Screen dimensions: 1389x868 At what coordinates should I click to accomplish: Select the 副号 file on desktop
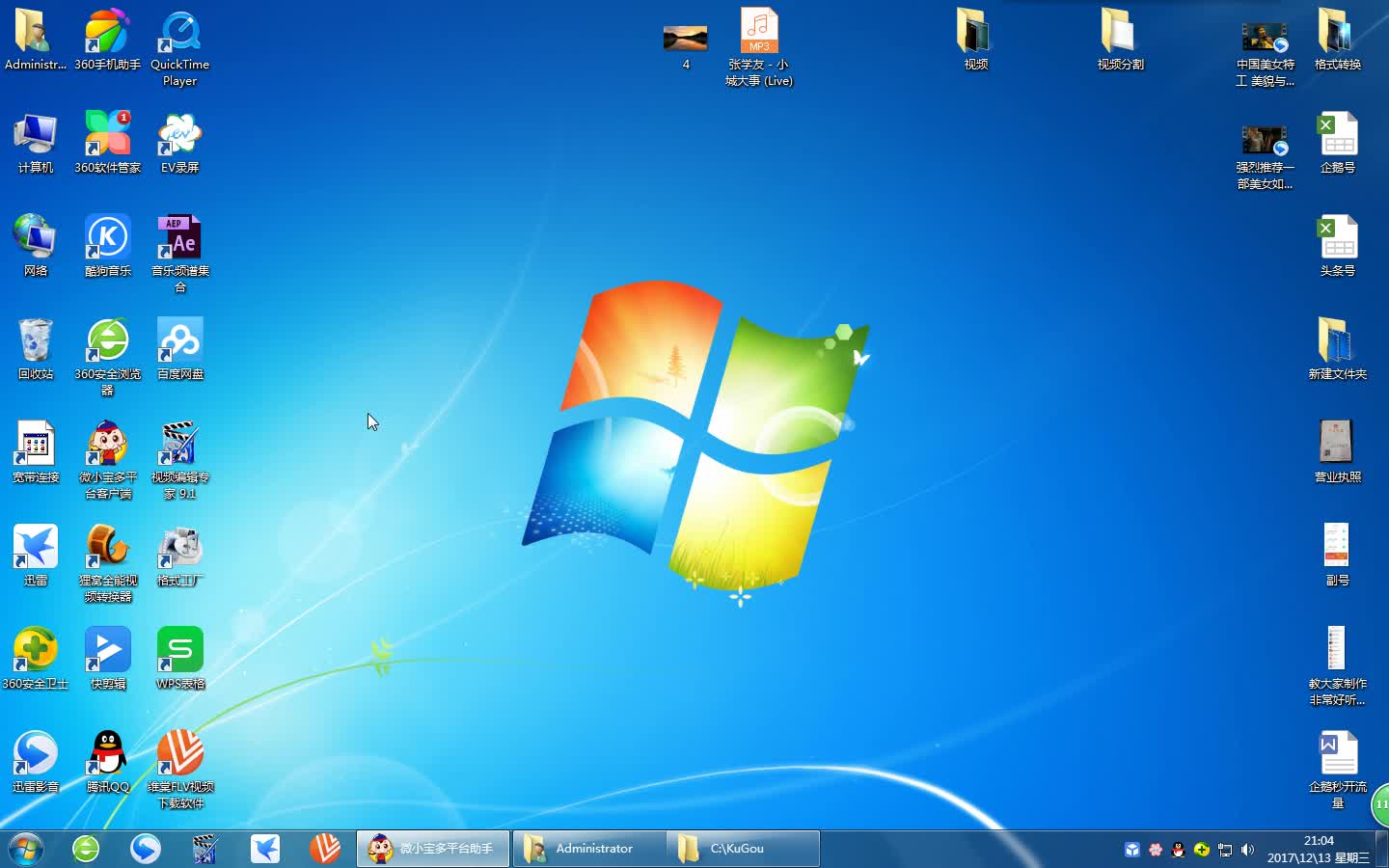[x=1337, y=556]
